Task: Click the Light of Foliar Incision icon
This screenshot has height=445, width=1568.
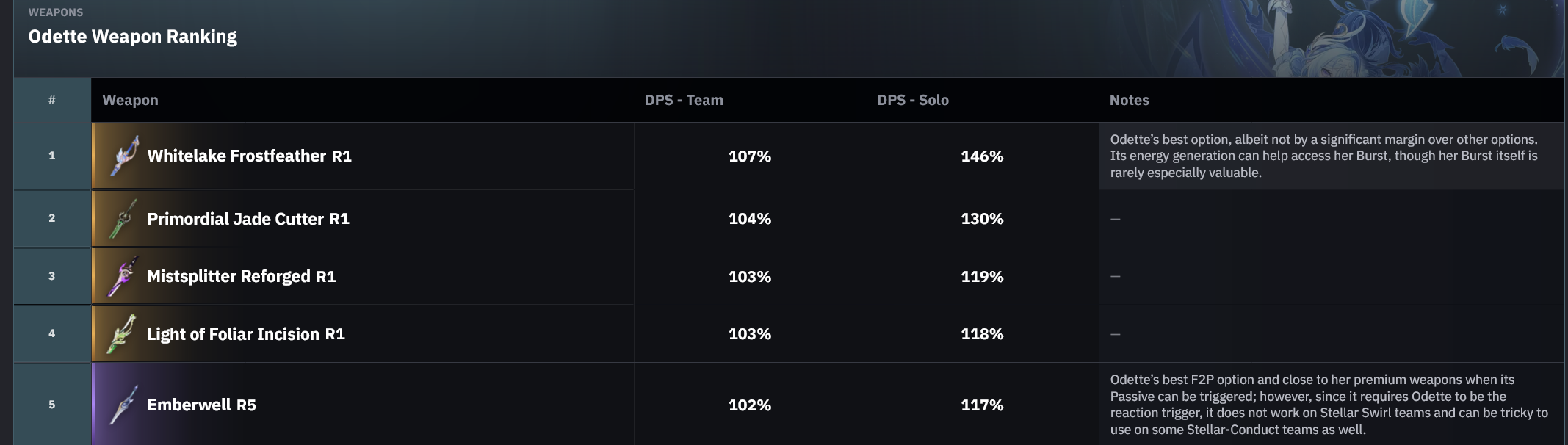Action: coord(123,333)
